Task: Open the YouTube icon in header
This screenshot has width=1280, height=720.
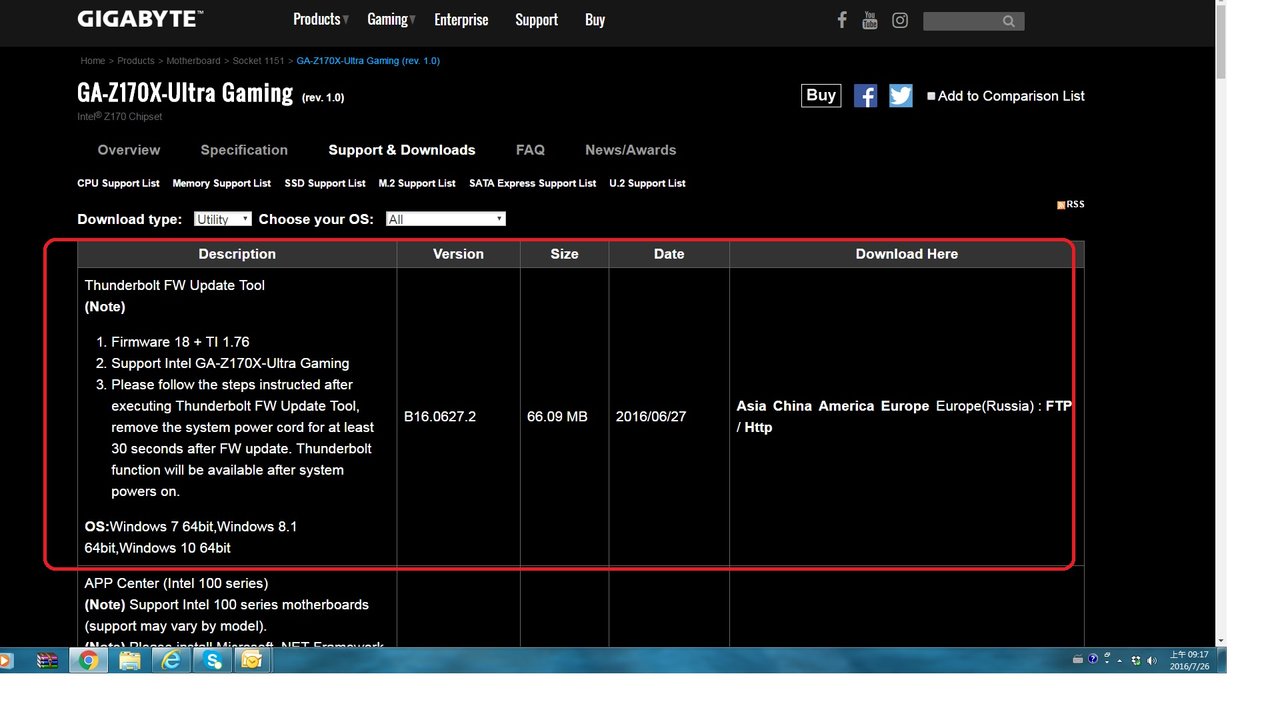Action: click(870, 20)
